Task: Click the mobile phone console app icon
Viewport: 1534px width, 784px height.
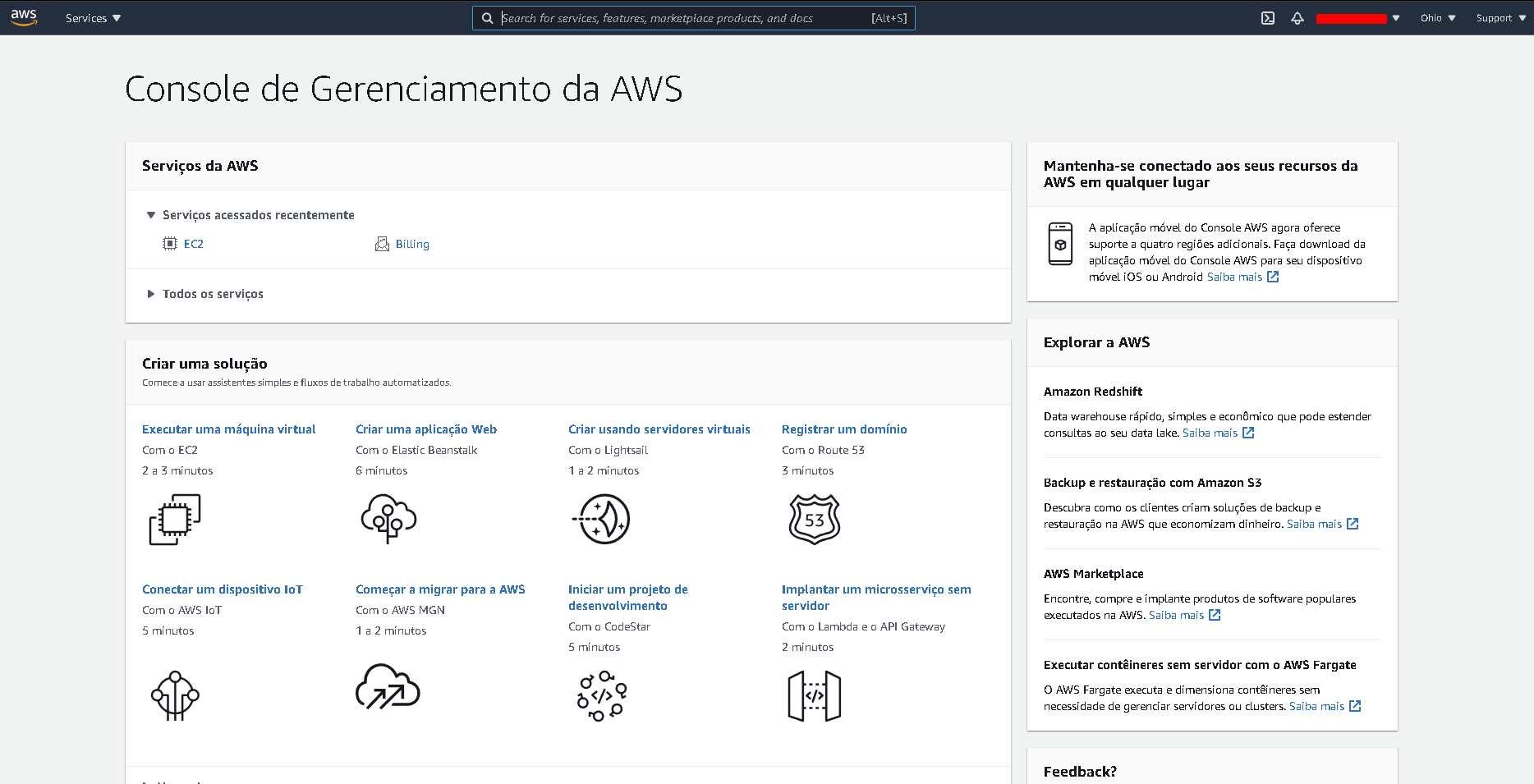Action: 1060,244
